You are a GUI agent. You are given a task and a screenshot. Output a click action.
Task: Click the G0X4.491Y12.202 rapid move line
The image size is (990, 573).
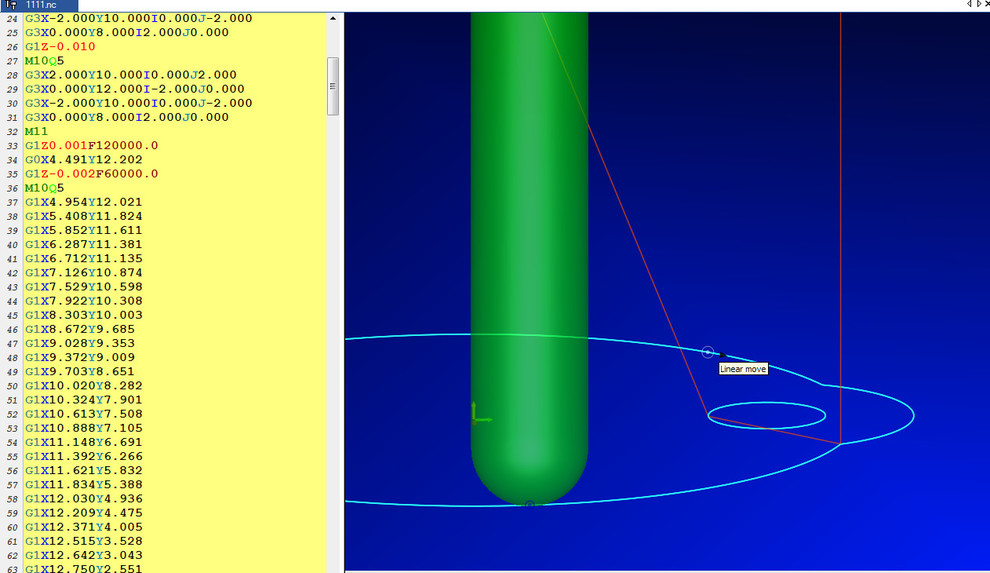(x=84, y=159)
